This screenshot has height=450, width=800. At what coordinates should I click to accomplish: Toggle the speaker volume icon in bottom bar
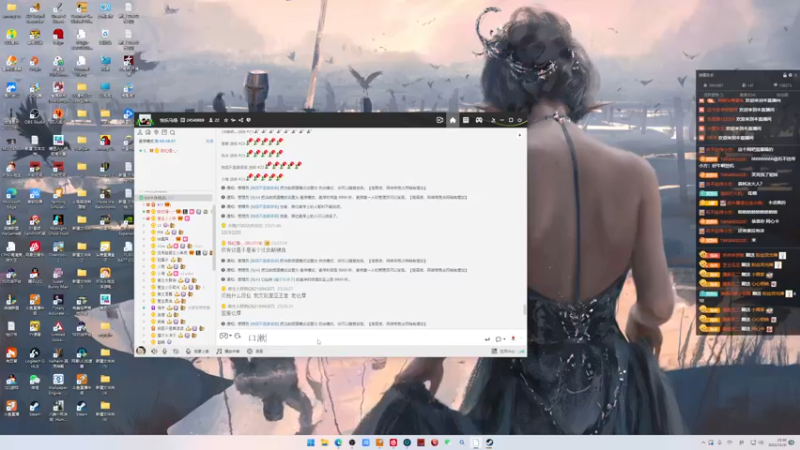click(x=154, y=351)
